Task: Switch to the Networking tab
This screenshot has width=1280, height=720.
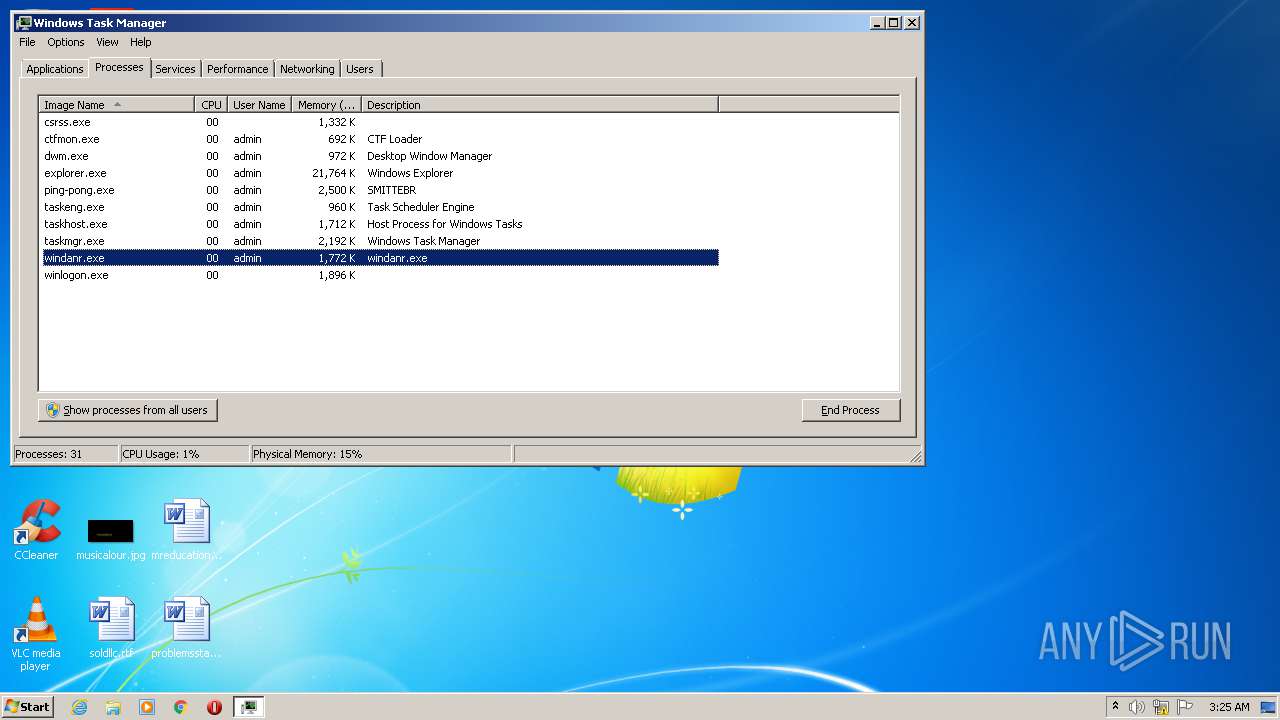Action: pos(307,69)
